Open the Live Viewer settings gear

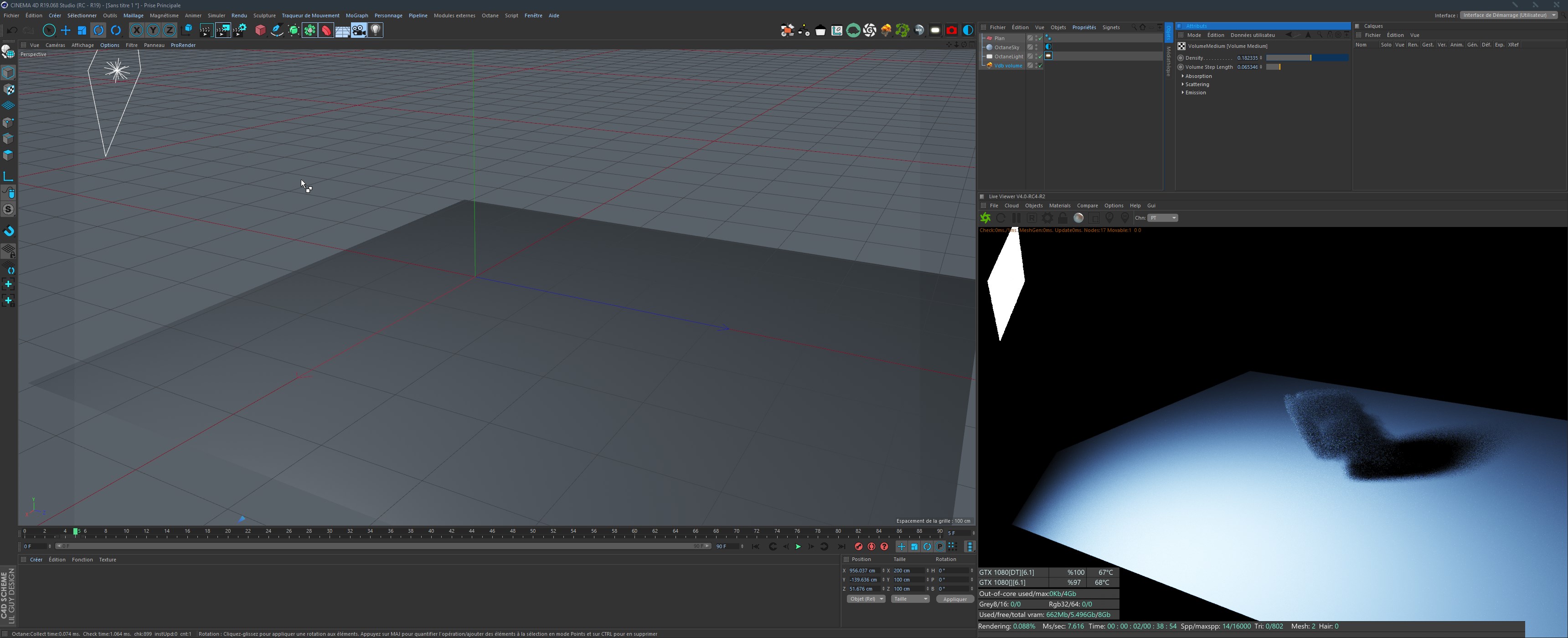click(1047, 218)
